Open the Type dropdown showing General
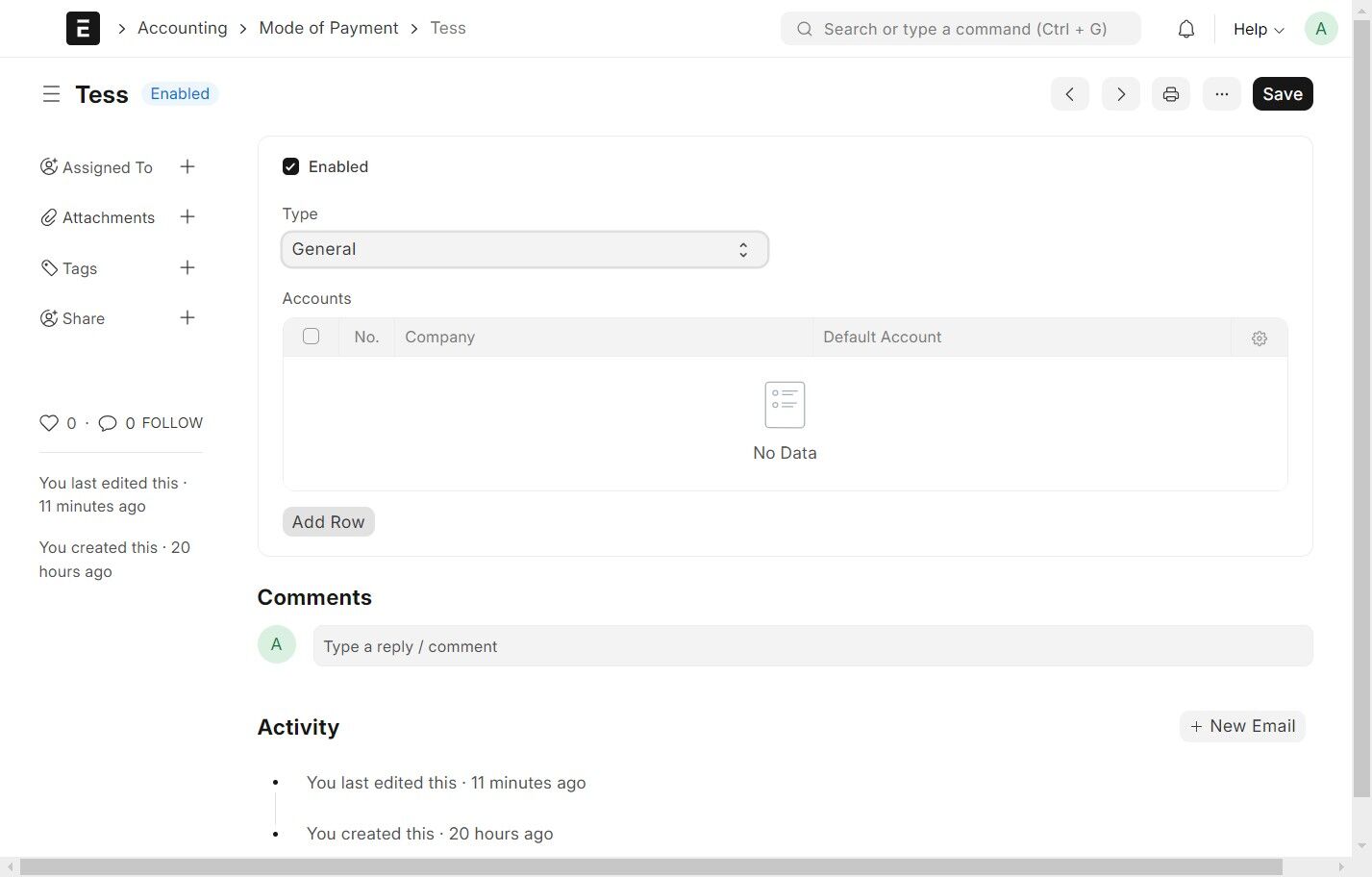 pyautogui.click(x=524, y=250)
